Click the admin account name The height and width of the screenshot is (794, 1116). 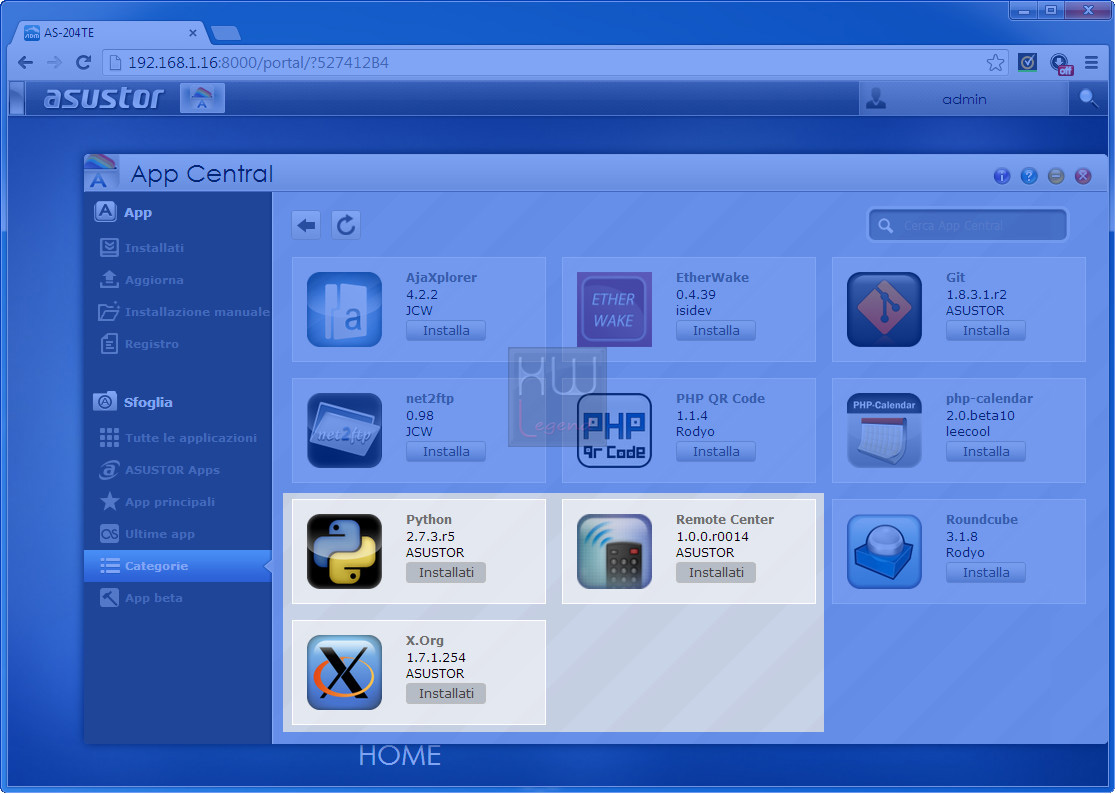click(964, 99)
